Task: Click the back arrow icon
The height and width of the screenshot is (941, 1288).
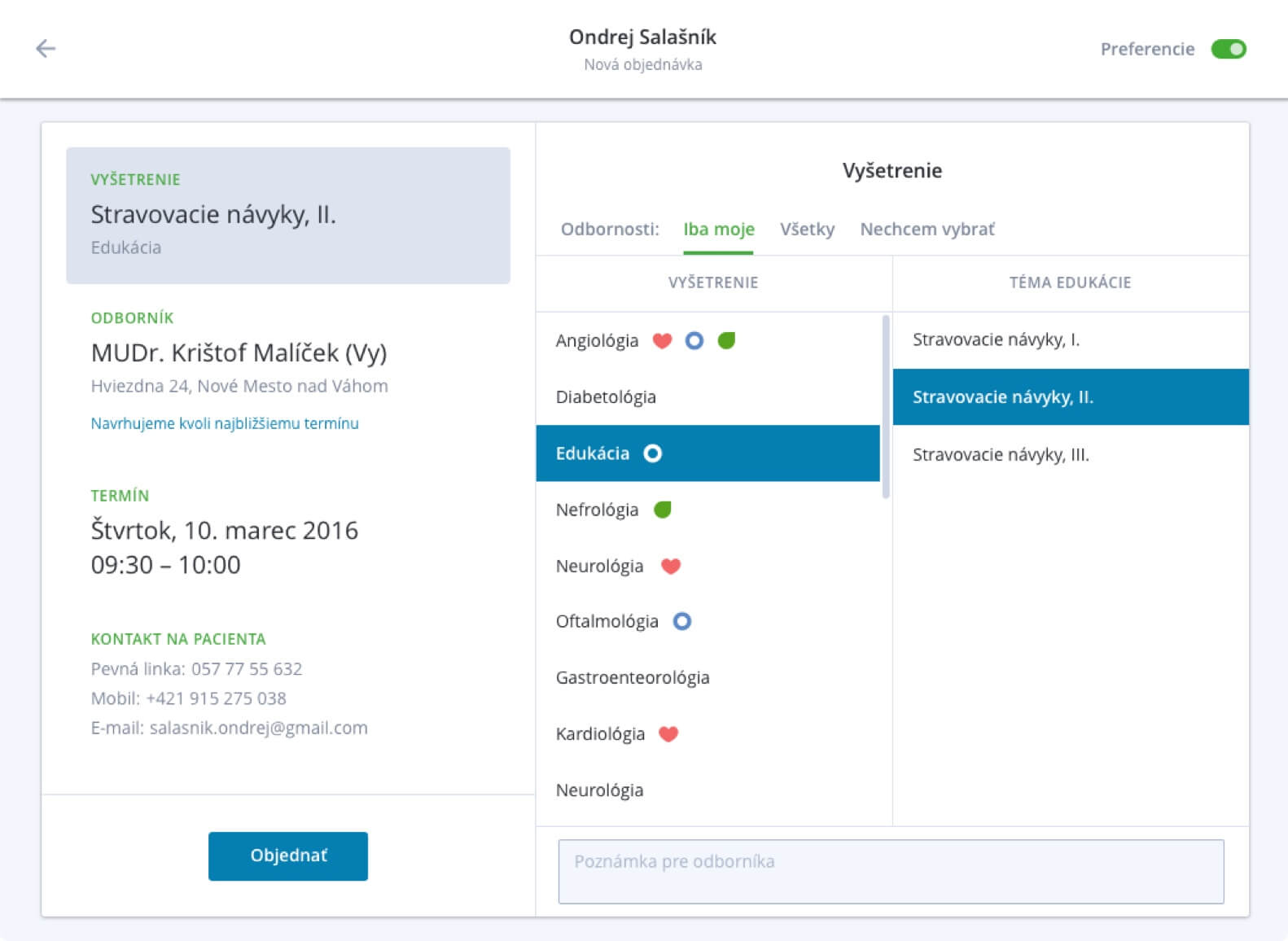Action: coord(46,49)
